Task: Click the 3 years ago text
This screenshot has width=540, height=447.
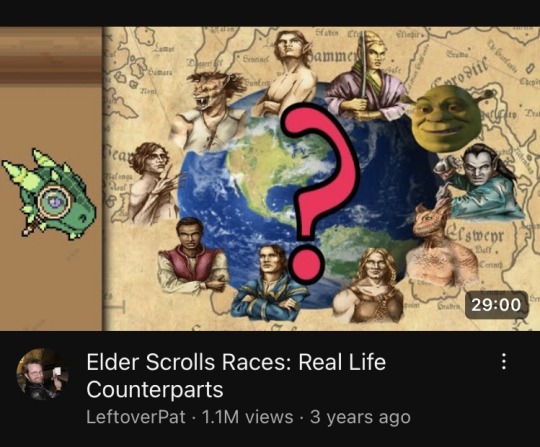Action: [x=360, y=417]
